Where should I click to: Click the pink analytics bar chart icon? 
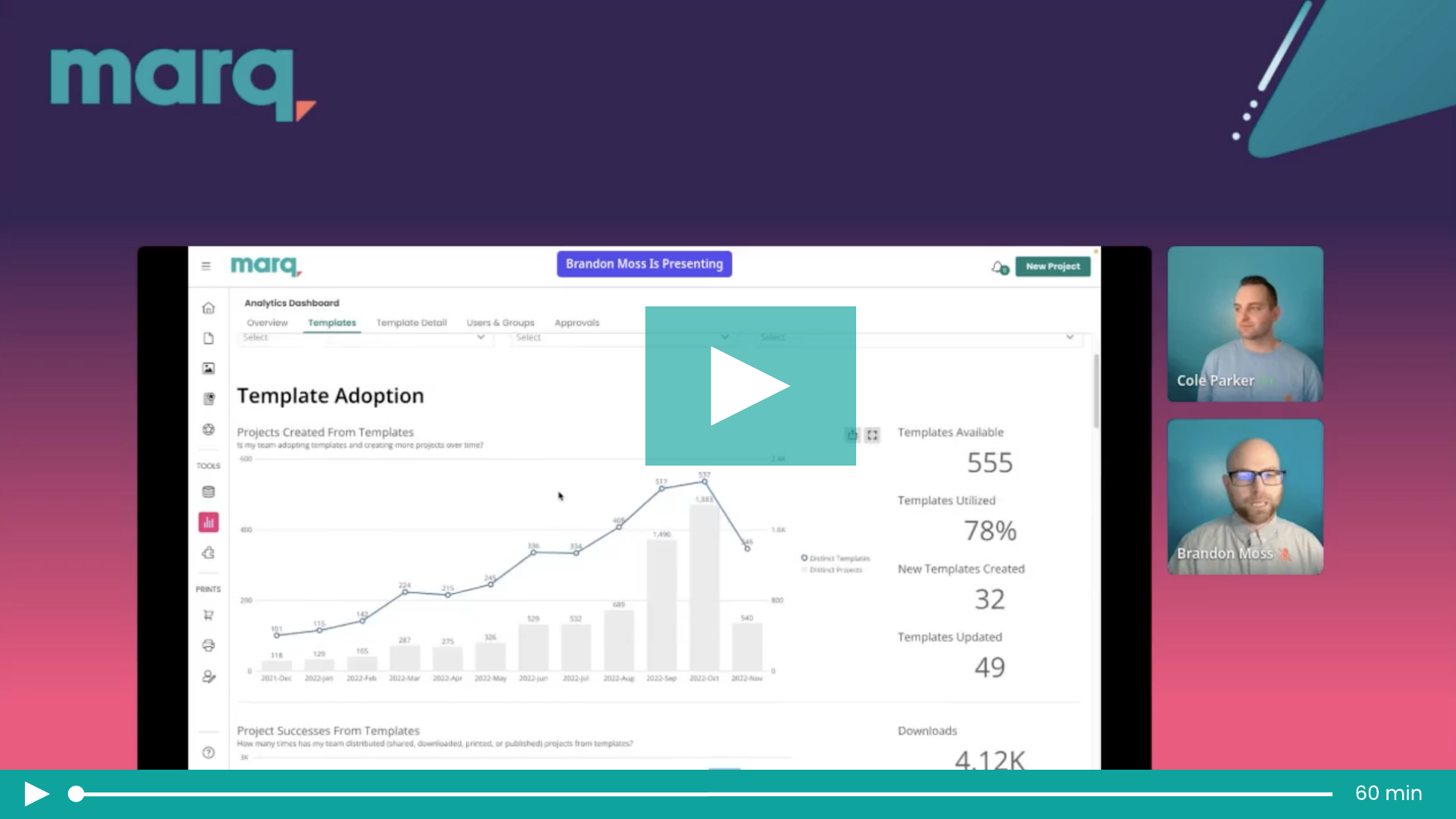click(209, 522)
